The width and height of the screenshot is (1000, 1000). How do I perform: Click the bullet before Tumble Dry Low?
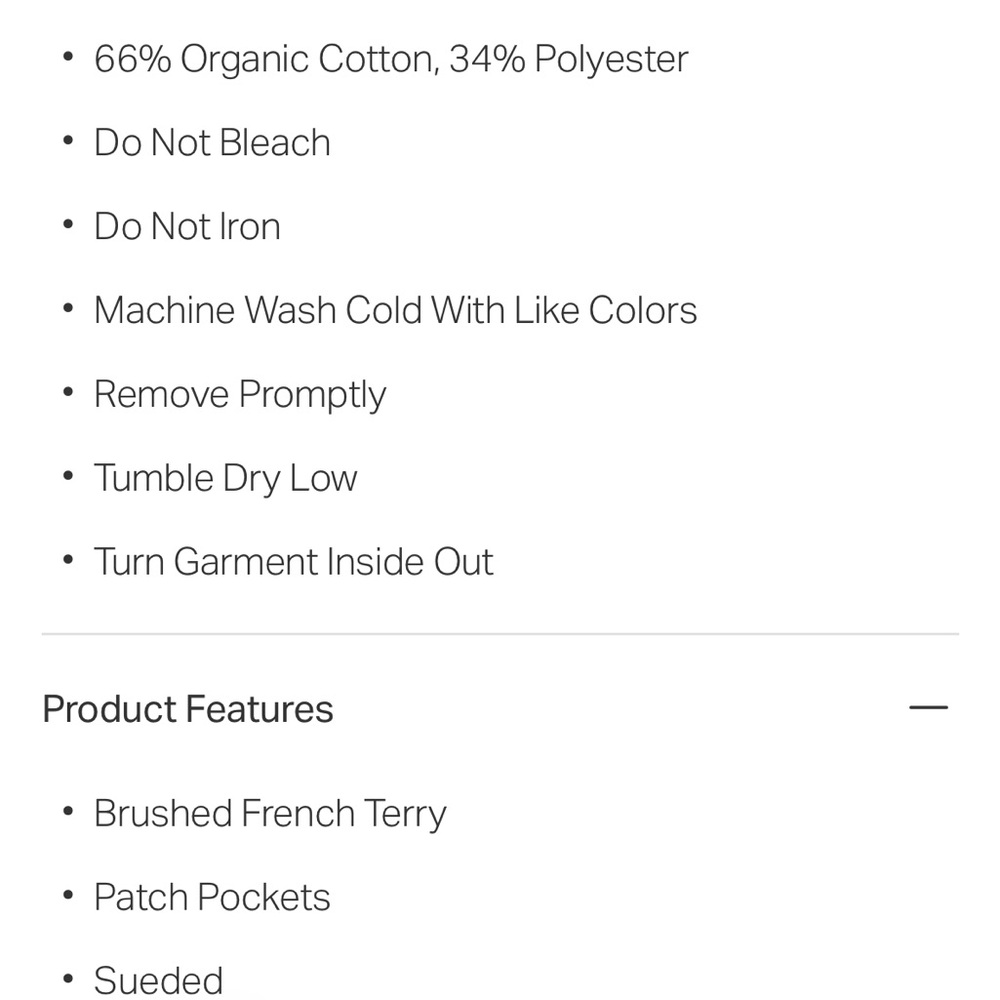pos(68,477)
